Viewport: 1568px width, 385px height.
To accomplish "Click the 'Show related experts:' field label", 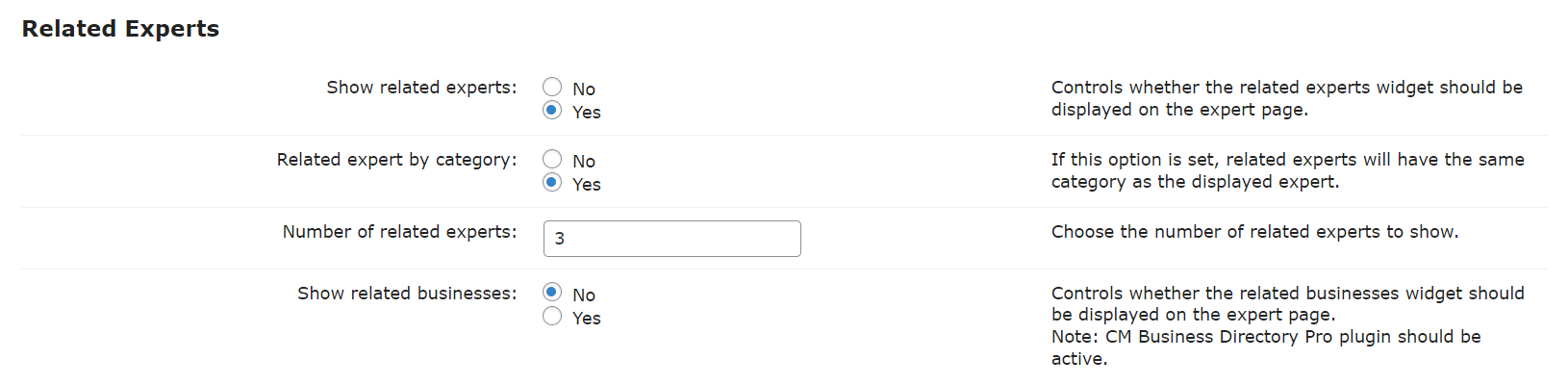I will point(421,88).
